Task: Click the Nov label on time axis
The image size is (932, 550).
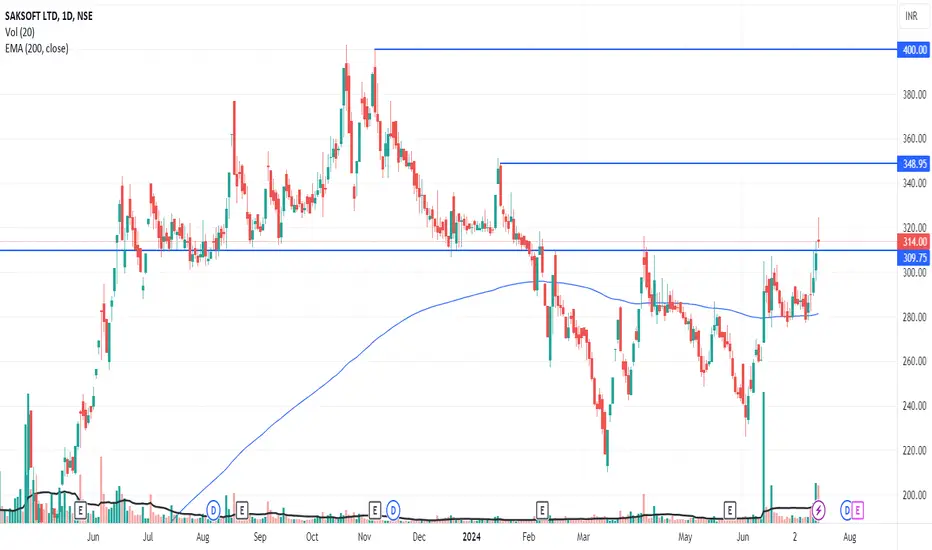Action: [x=364, y=537]
